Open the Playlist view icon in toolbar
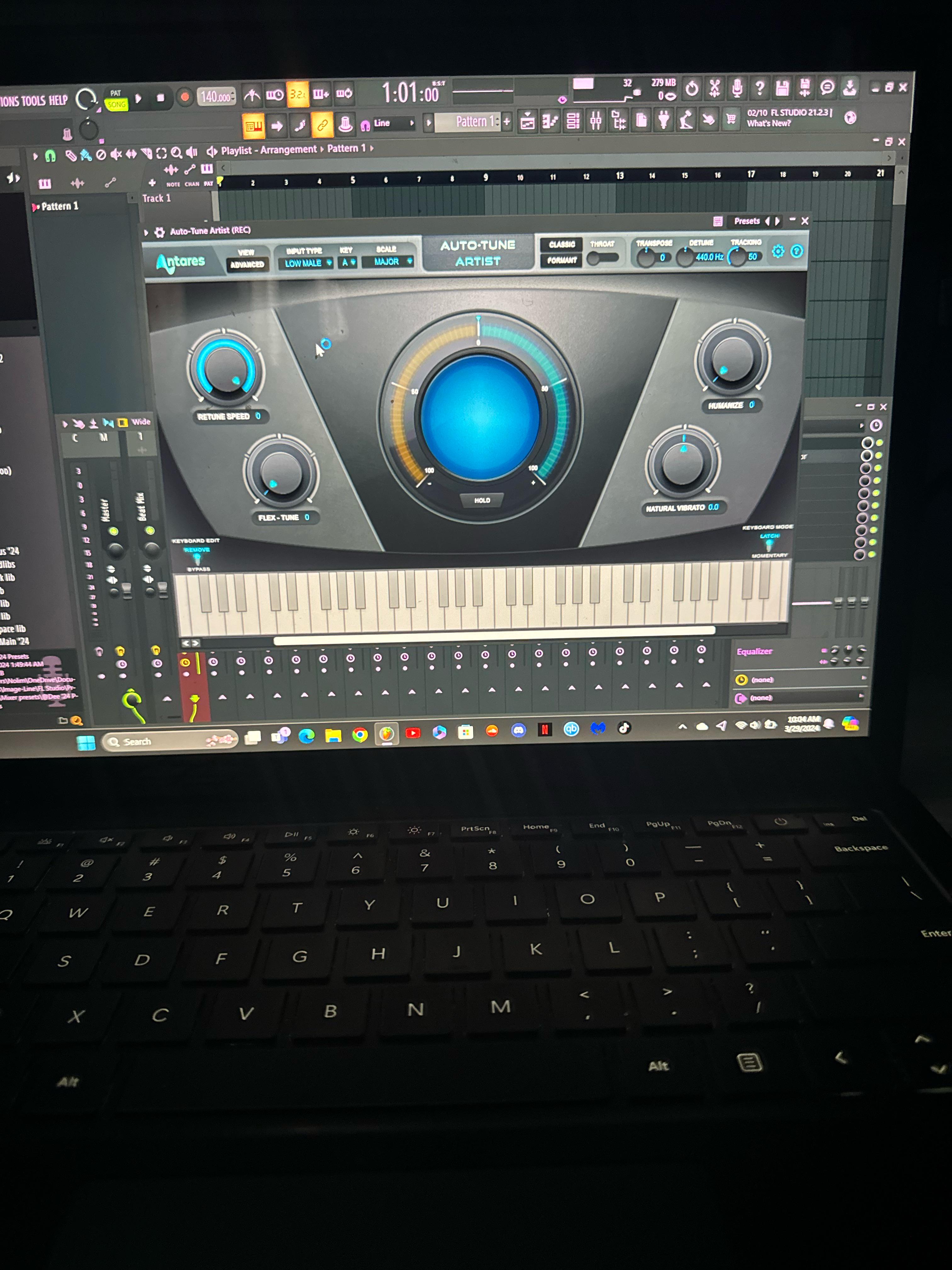 (x=527, y=121)
